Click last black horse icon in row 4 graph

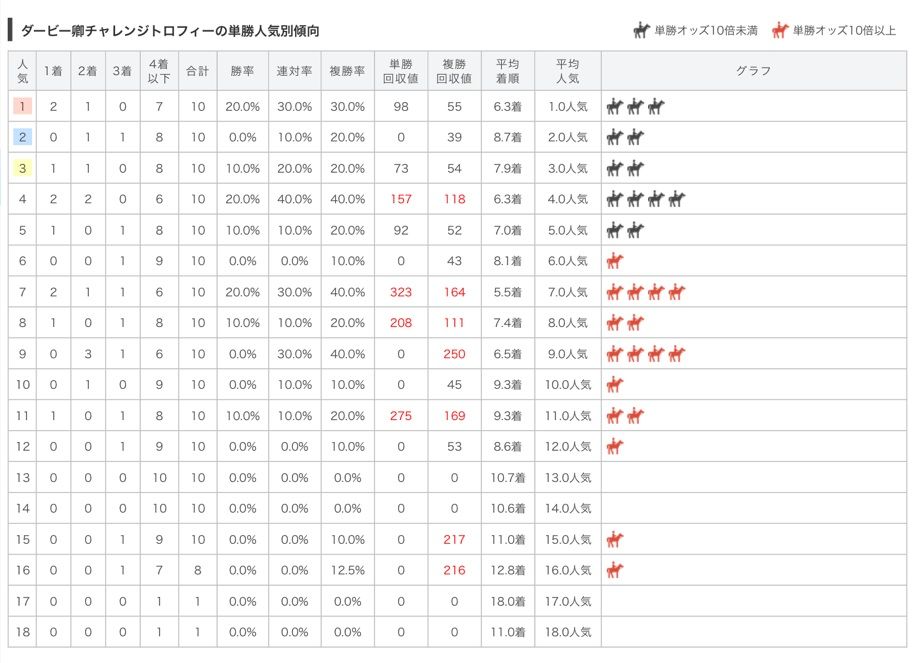(676, 200)
